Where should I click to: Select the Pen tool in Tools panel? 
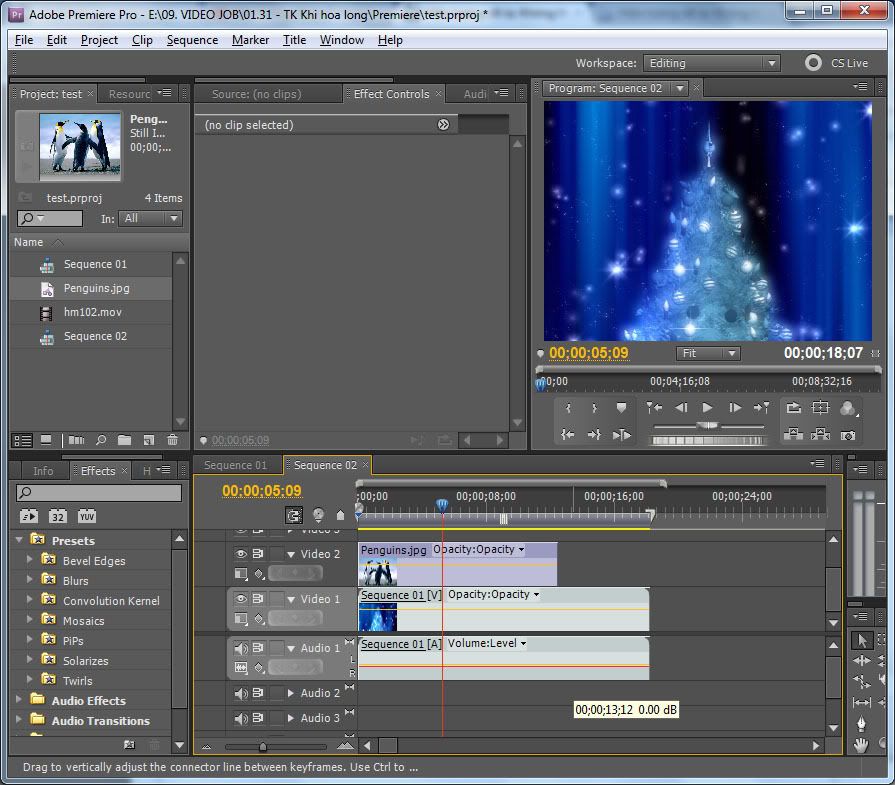861,724
